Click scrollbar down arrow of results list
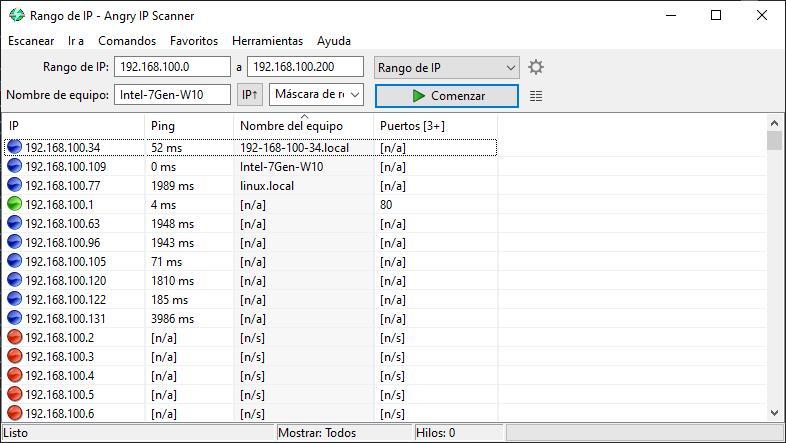Screen dimensions: 786x443 point(774,413)
